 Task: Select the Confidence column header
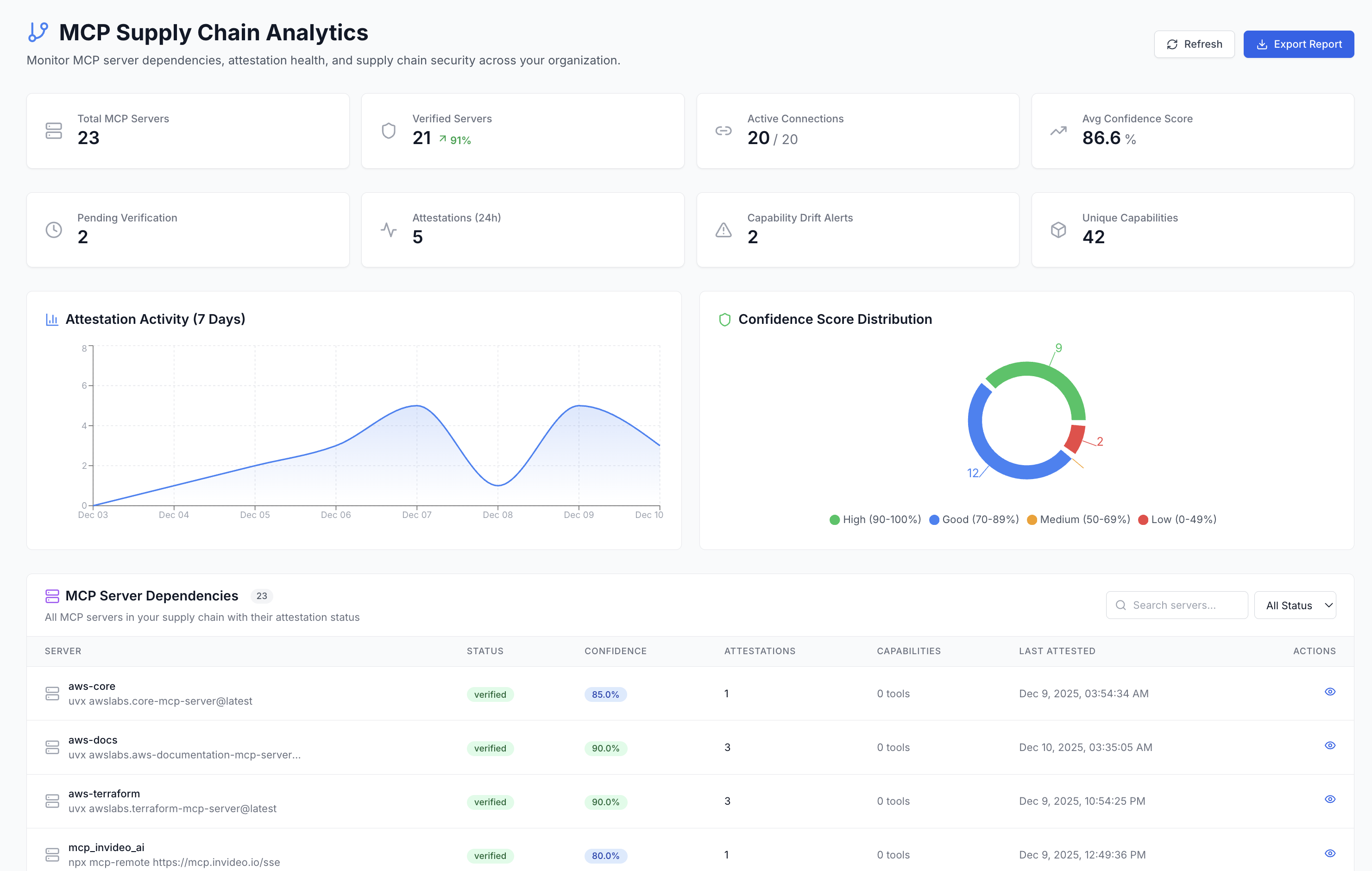click(x=615, y=650)
